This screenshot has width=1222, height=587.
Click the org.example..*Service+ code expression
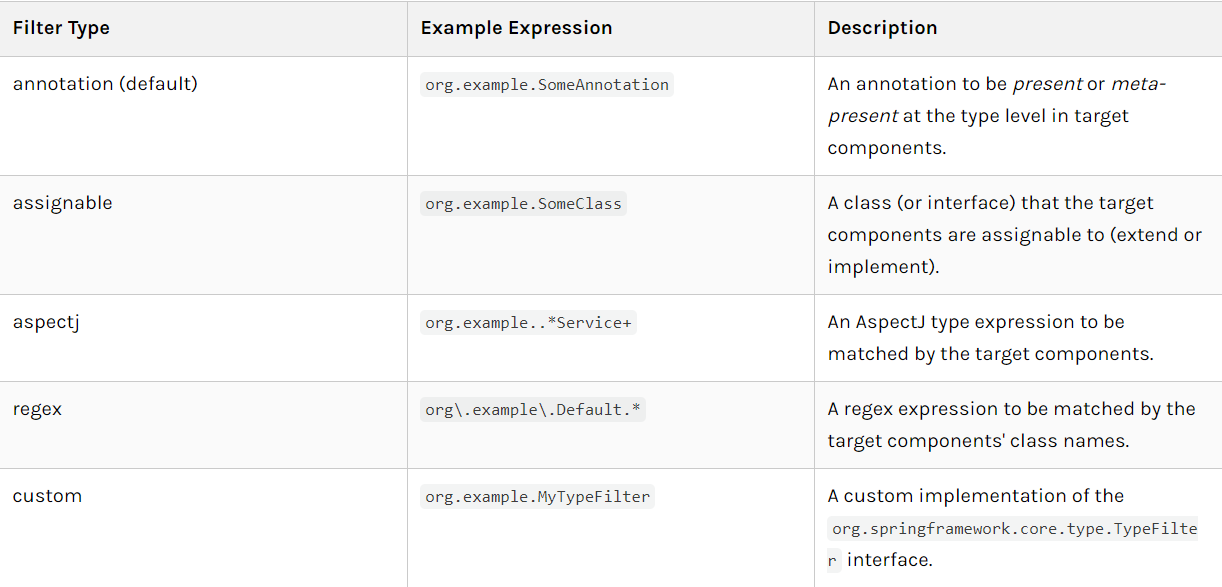click(x=528, y=323)
